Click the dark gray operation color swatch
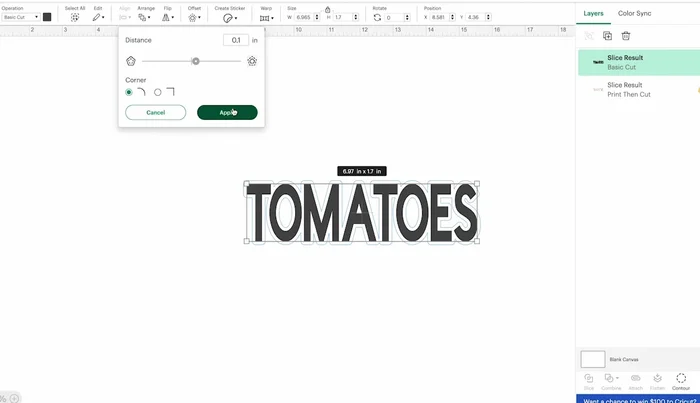 tap(47, 17)
